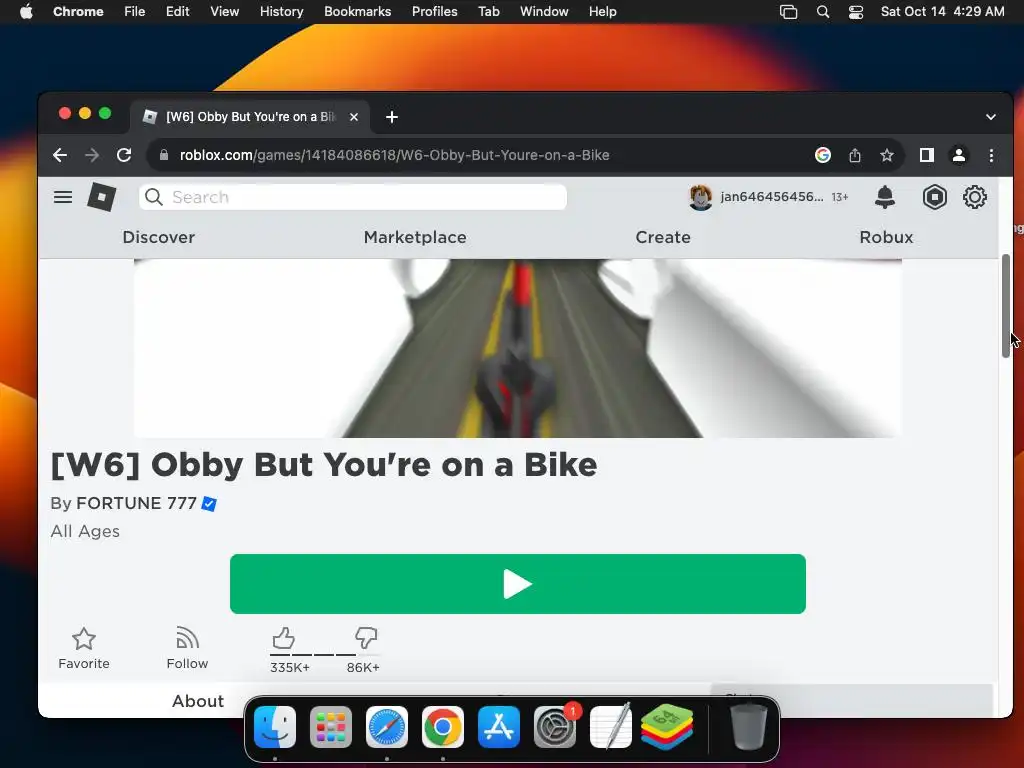Open the Roblox settings gear
1024x768 pixels.
pos(974,197)
